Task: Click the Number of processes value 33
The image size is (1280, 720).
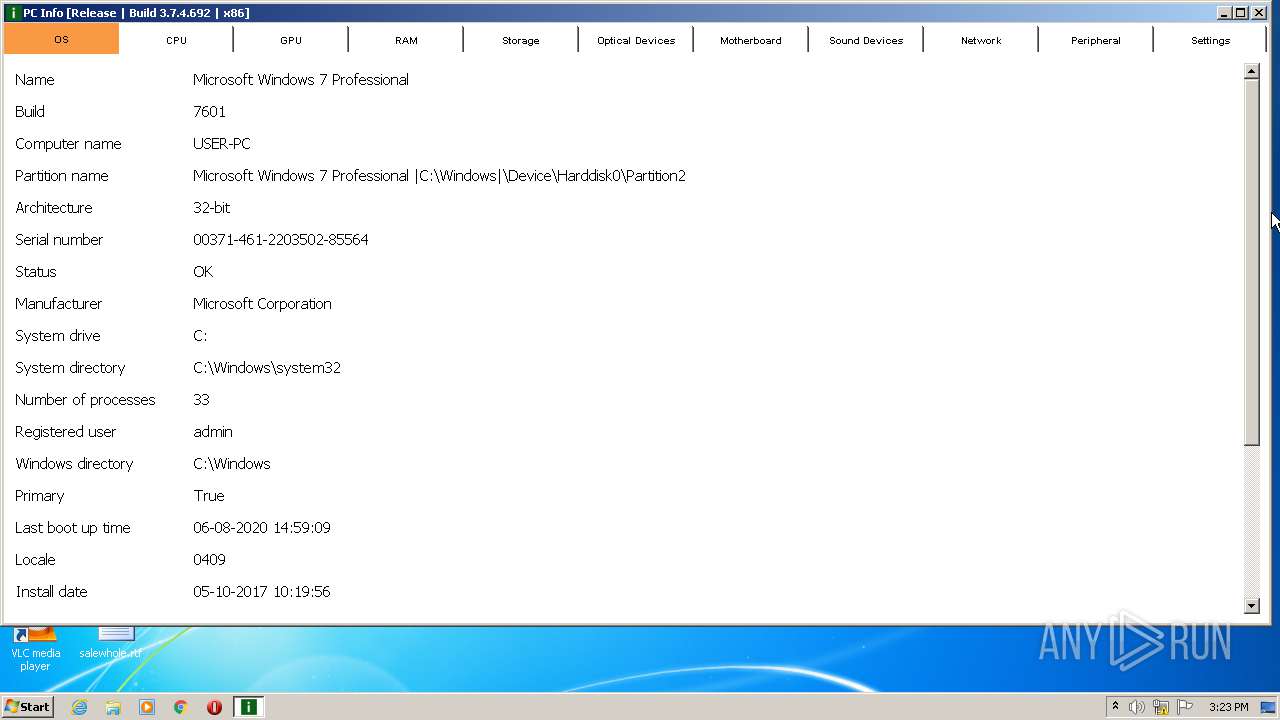Action: pyautogui.click(x=201, y=400)
